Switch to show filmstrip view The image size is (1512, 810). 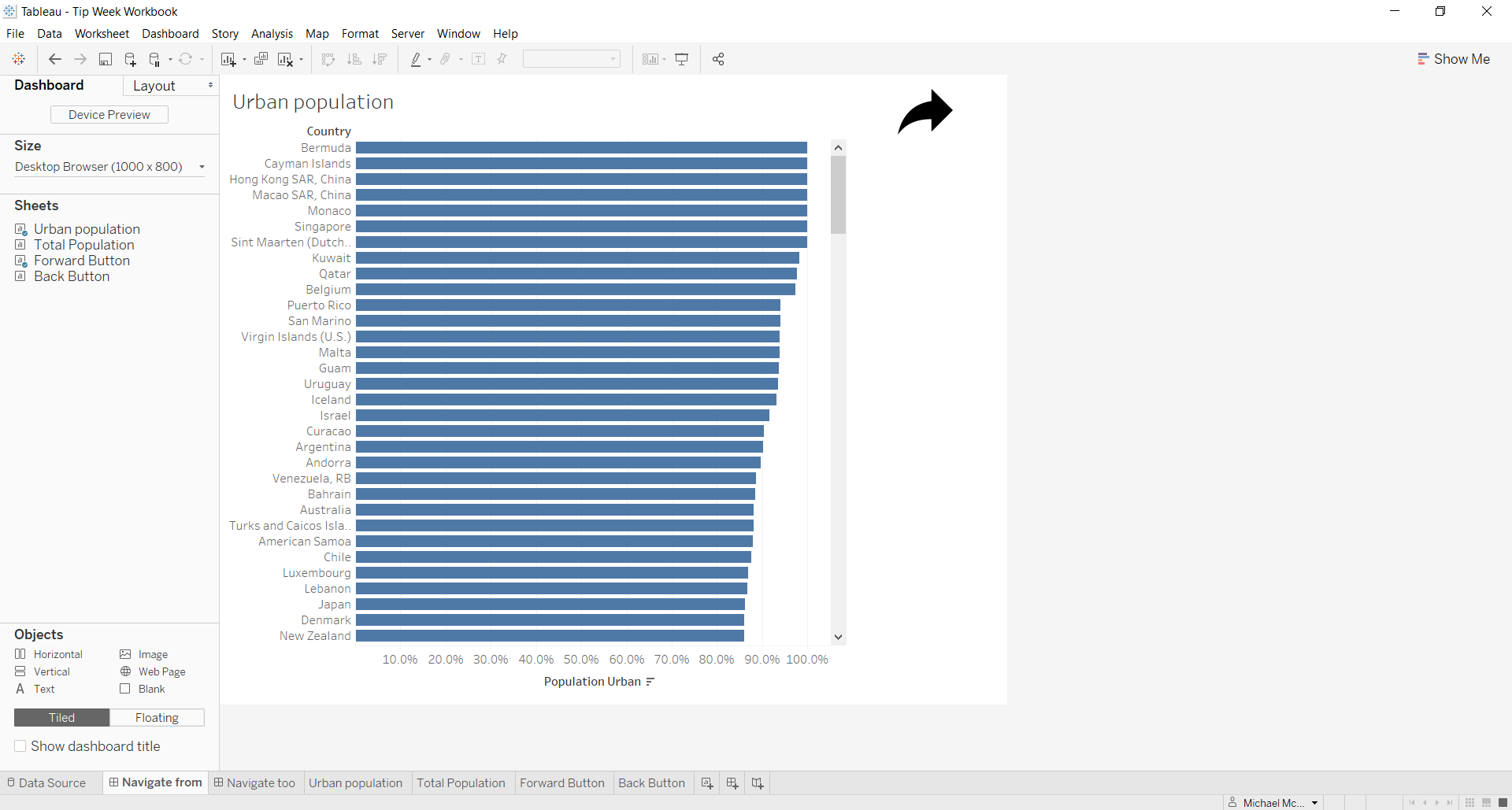click(x=1487, y=803)
